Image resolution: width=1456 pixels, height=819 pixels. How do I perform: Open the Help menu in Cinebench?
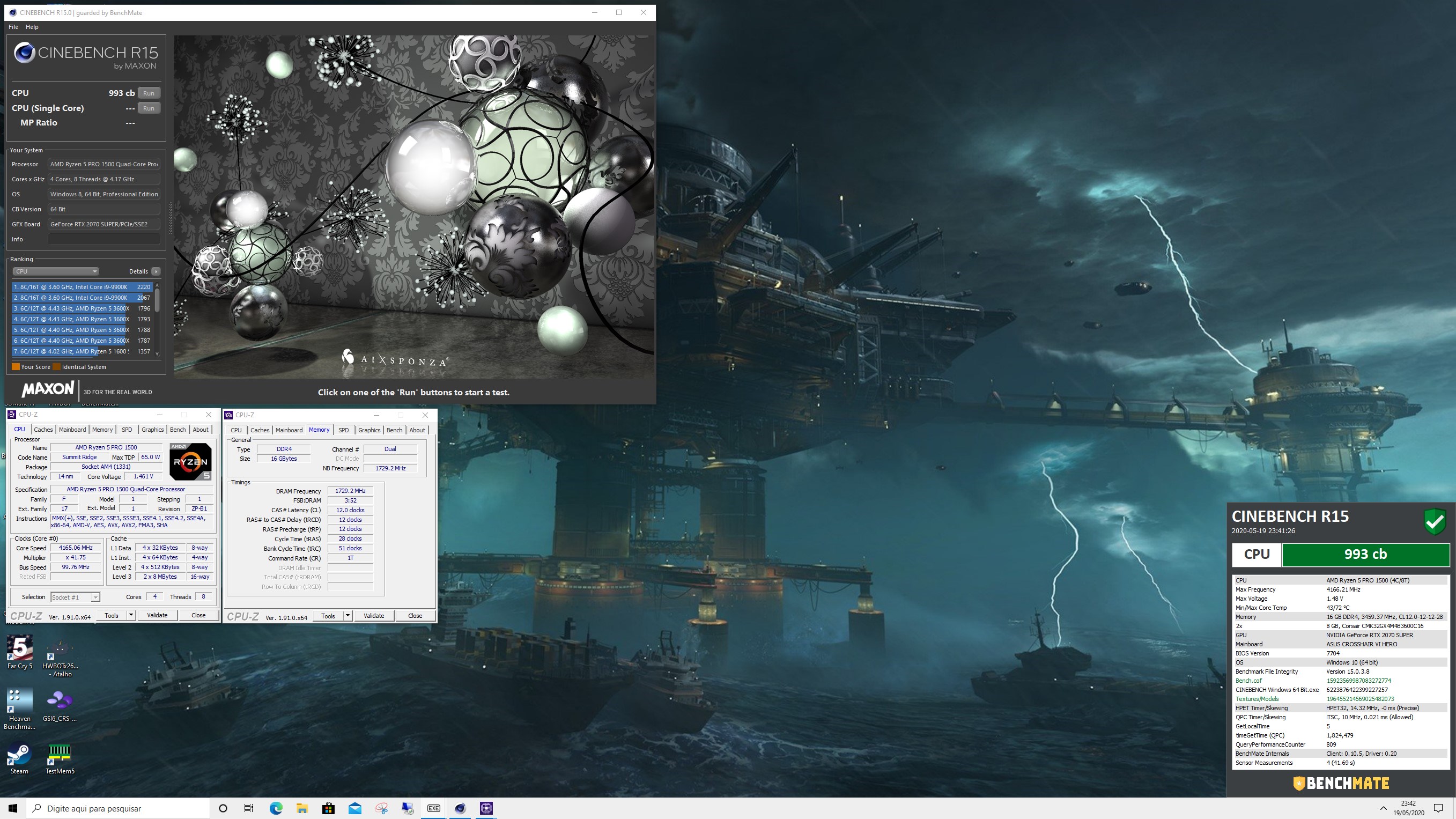(x=32, y=27)
